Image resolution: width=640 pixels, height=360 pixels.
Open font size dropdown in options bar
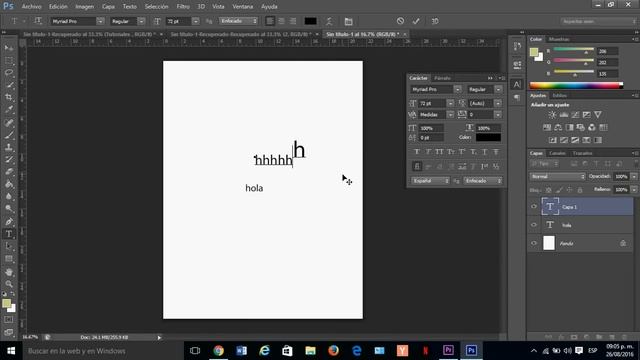point(196,21)
